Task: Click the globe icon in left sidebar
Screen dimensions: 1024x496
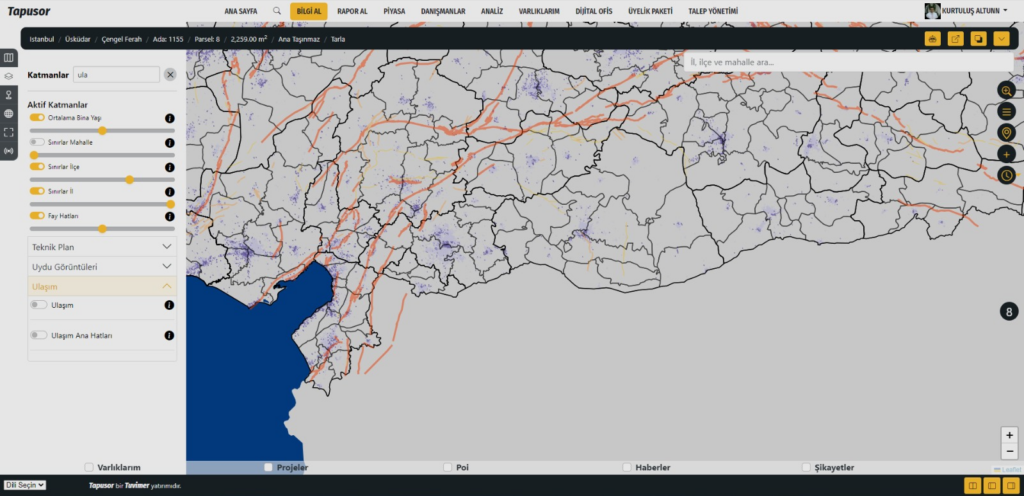Action: [9, 113]
